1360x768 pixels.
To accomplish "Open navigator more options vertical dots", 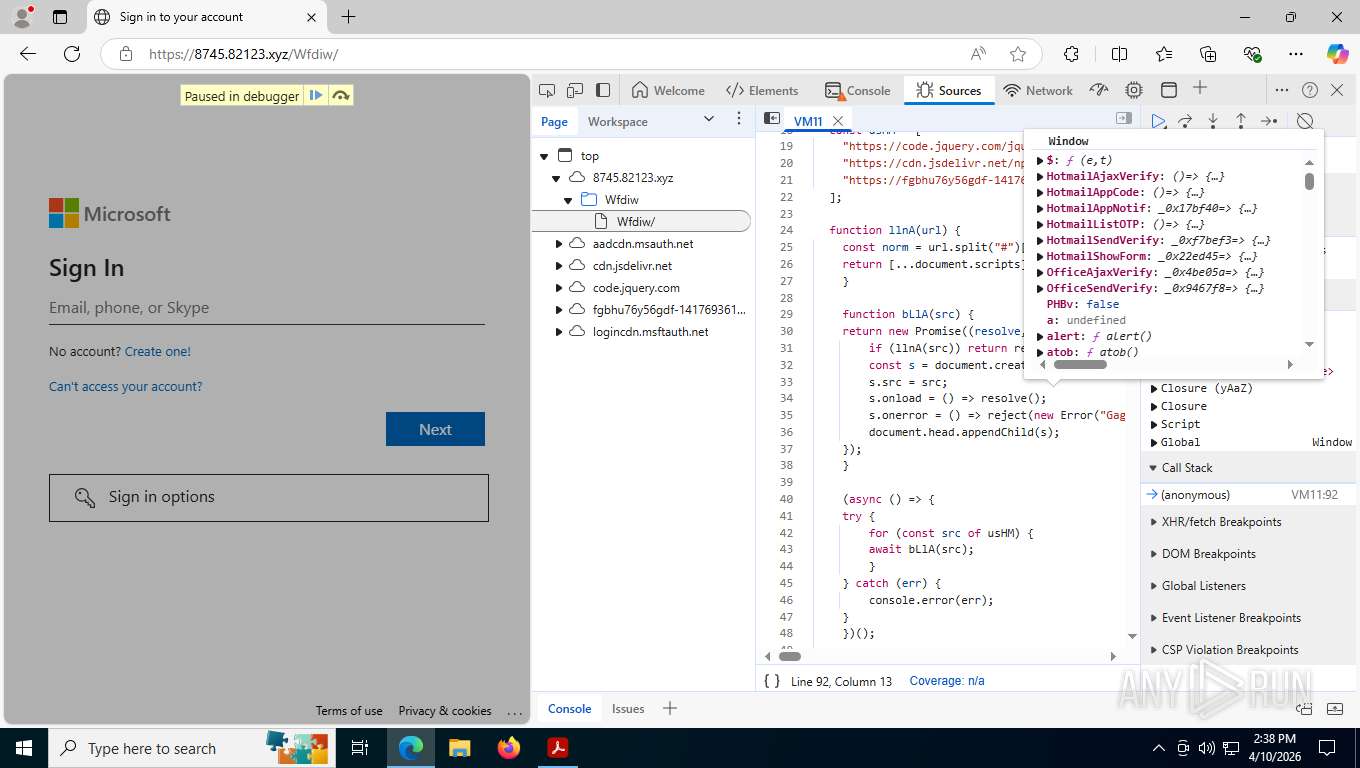I will [739, 119].
